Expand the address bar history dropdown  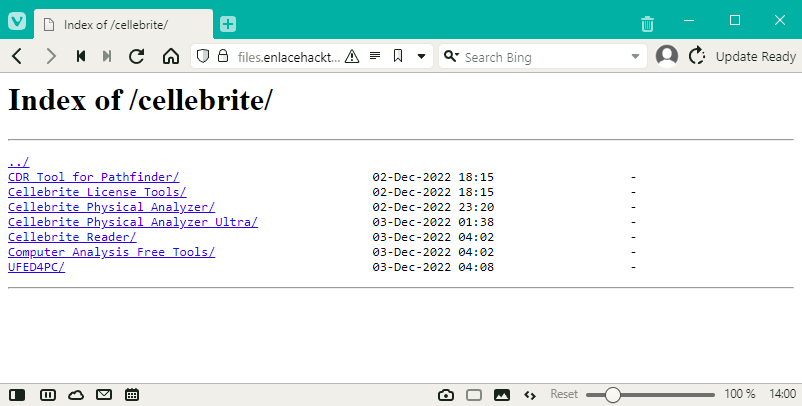click(x=421, y=56)
